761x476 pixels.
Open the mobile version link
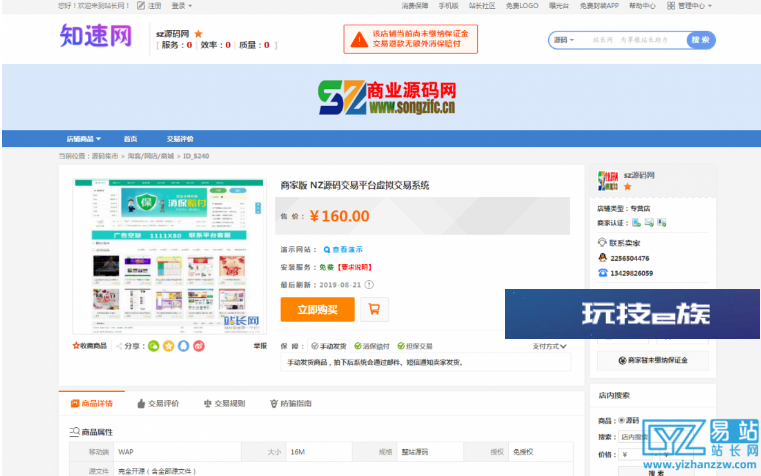click(448, 6)
